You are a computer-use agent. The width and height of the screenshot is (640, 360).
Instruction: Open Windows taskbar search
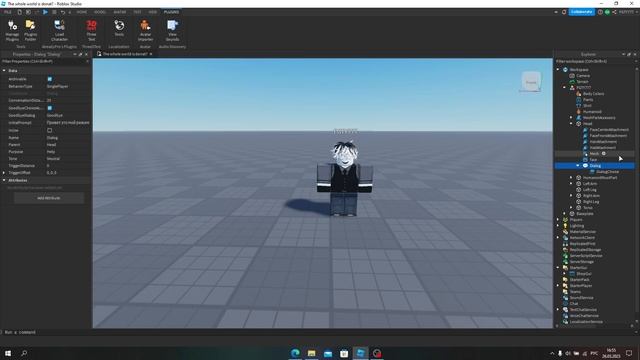(24, 353)
